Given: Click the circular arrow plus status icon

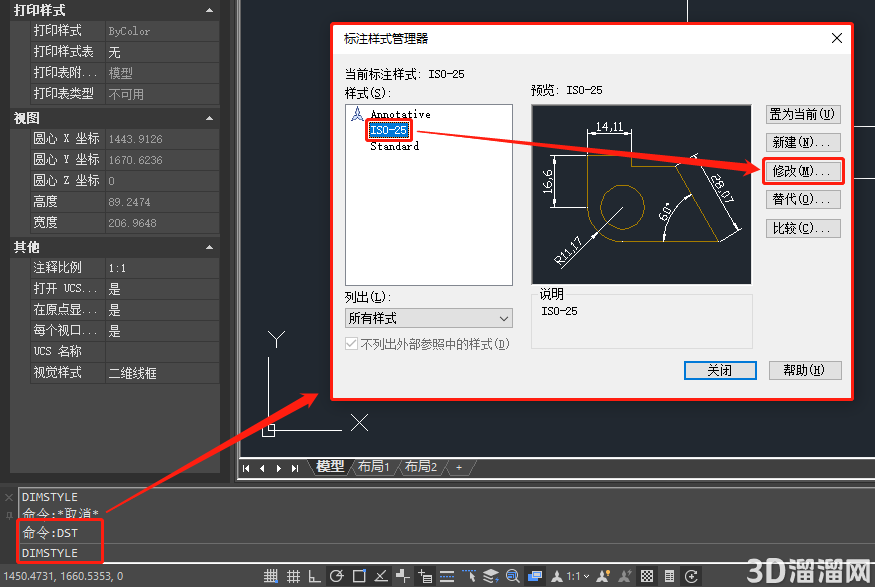Looking at the screenshot, I should 691,576.
